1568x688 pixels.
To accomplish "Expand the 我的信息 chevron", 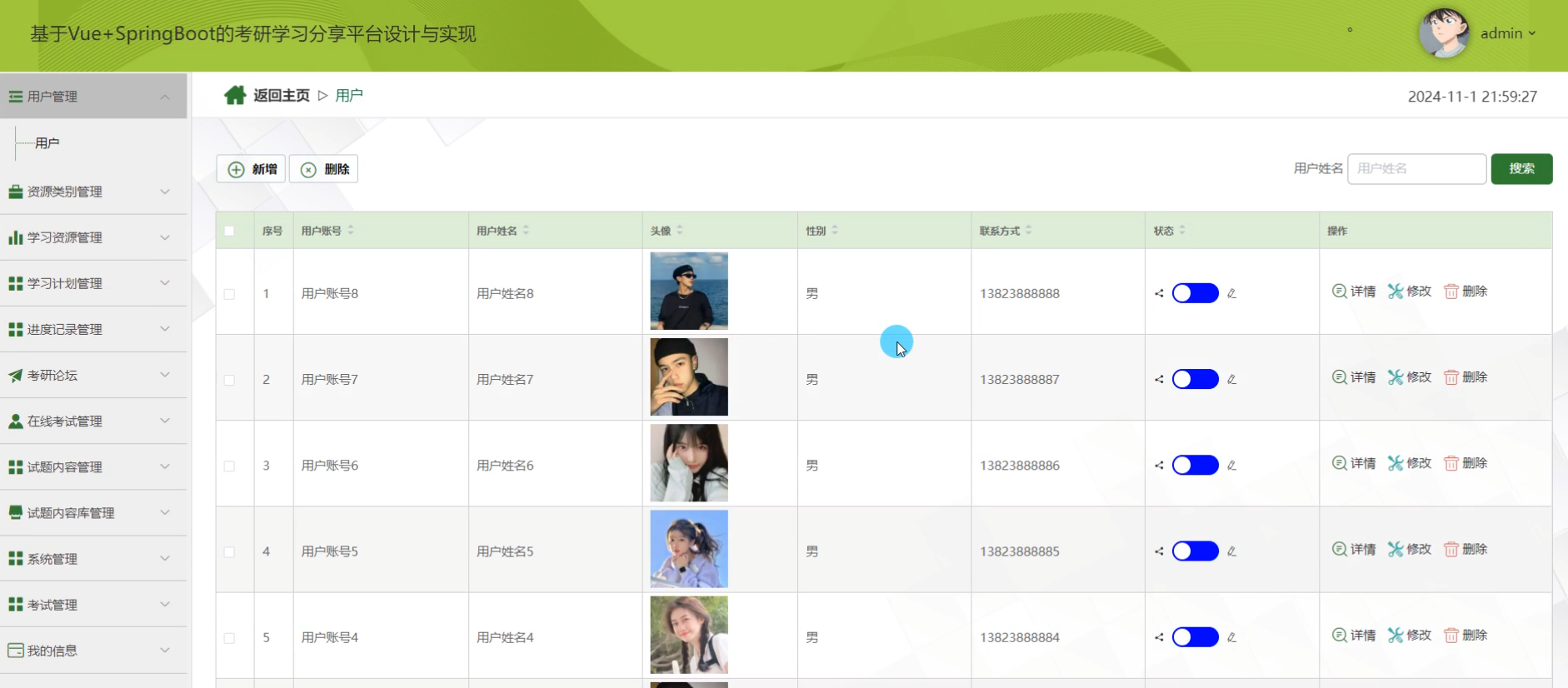I will pos(165,651).
